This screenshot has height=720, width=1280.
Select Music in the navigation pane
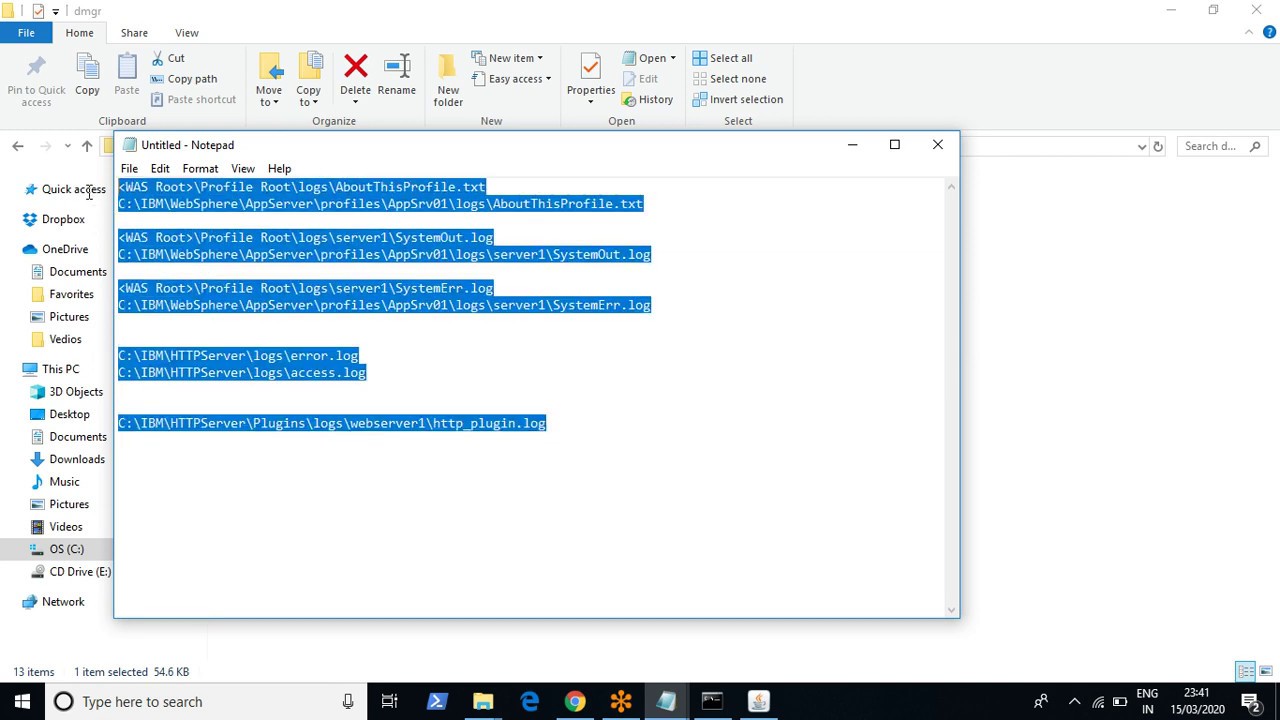pos(64,482)
